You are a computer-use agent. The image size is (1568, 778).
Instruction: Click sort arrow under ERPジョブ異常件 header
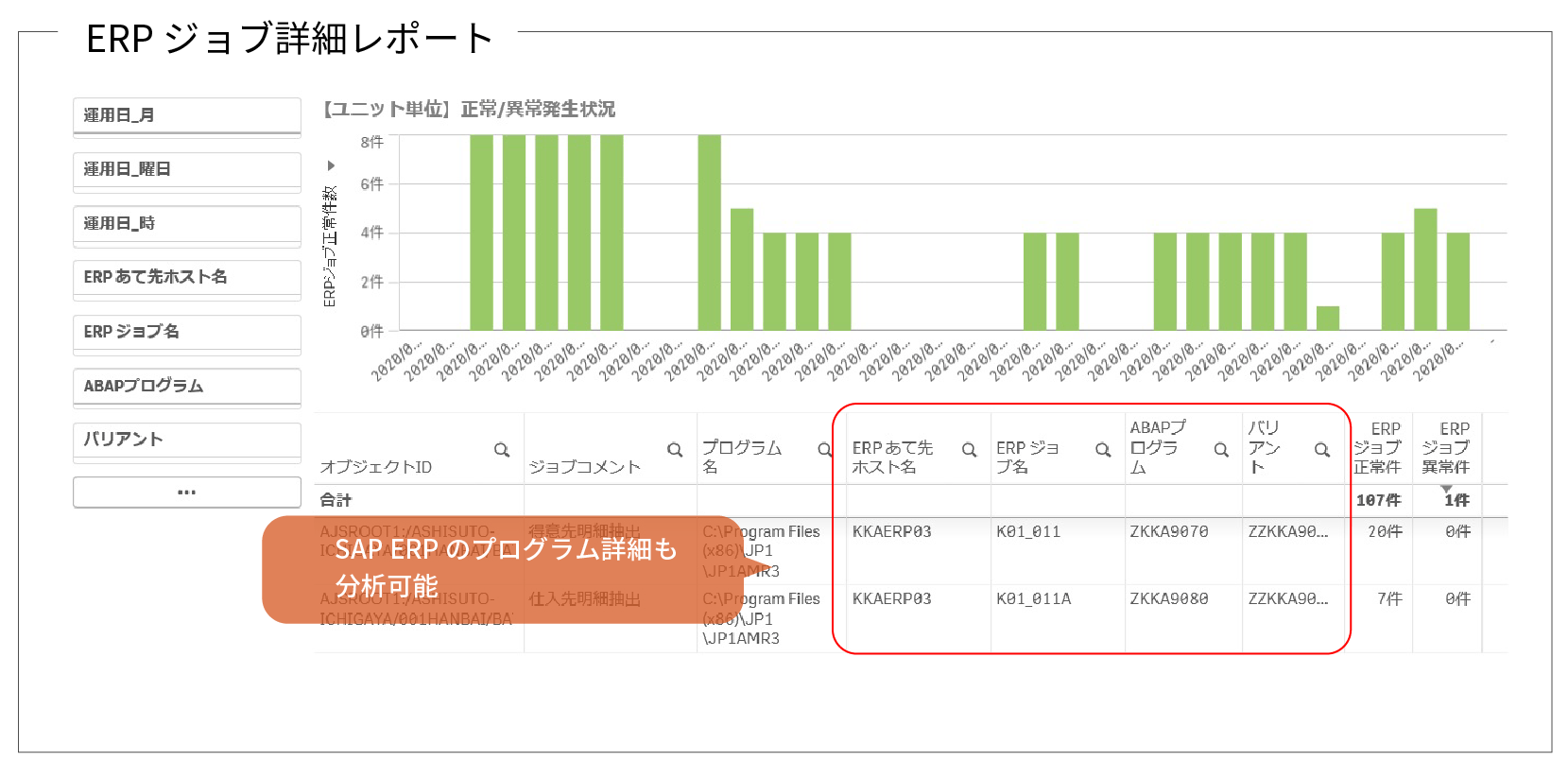tap(1446, 489)
